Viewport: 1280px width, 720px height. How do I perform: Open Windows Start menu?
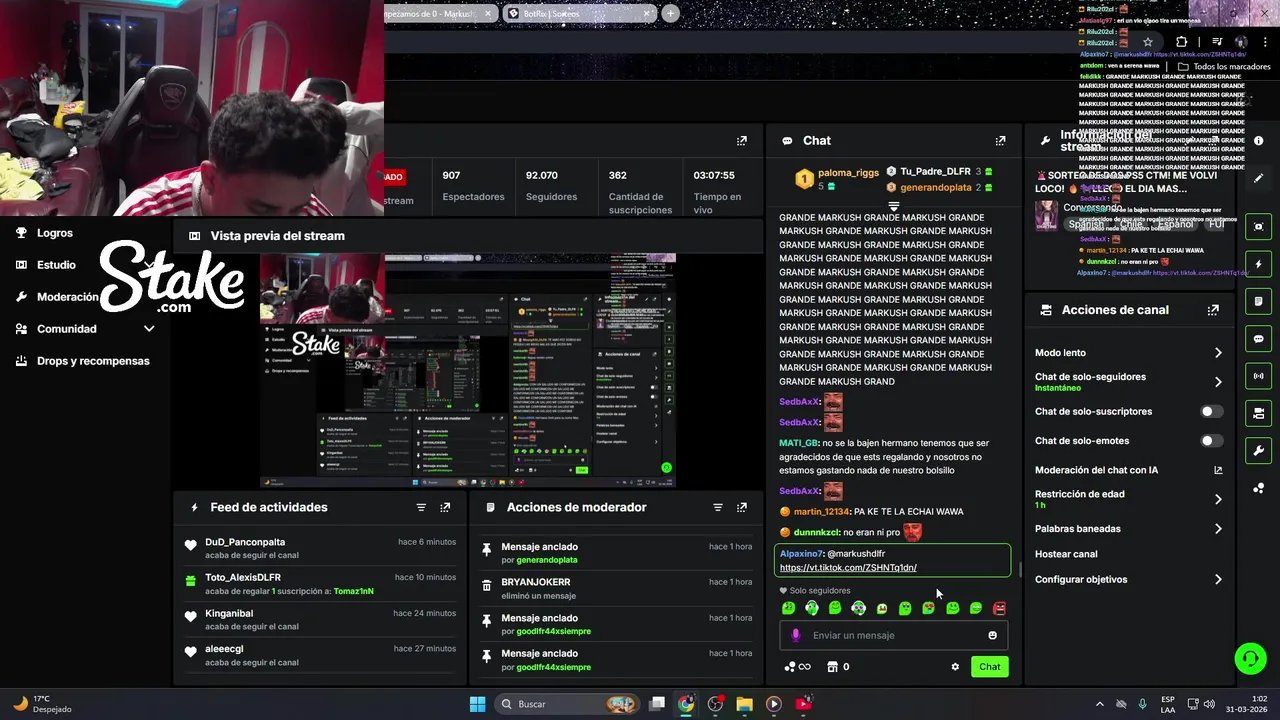478,704
